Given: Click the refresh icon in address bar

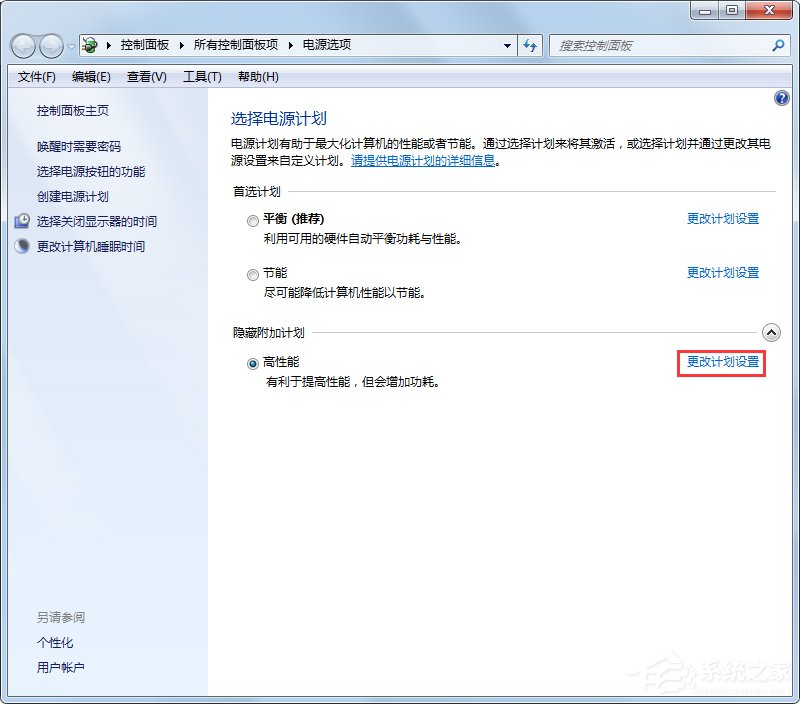Looking at the screenshot, I should tap(530, 46).
